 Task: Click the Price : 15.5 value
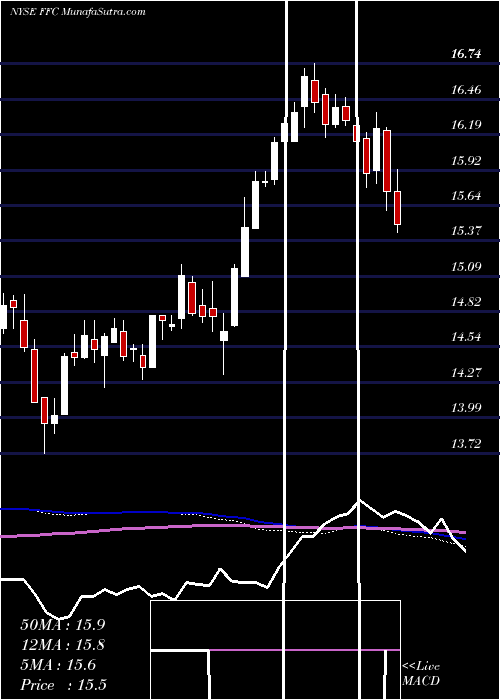click(63, 685)
